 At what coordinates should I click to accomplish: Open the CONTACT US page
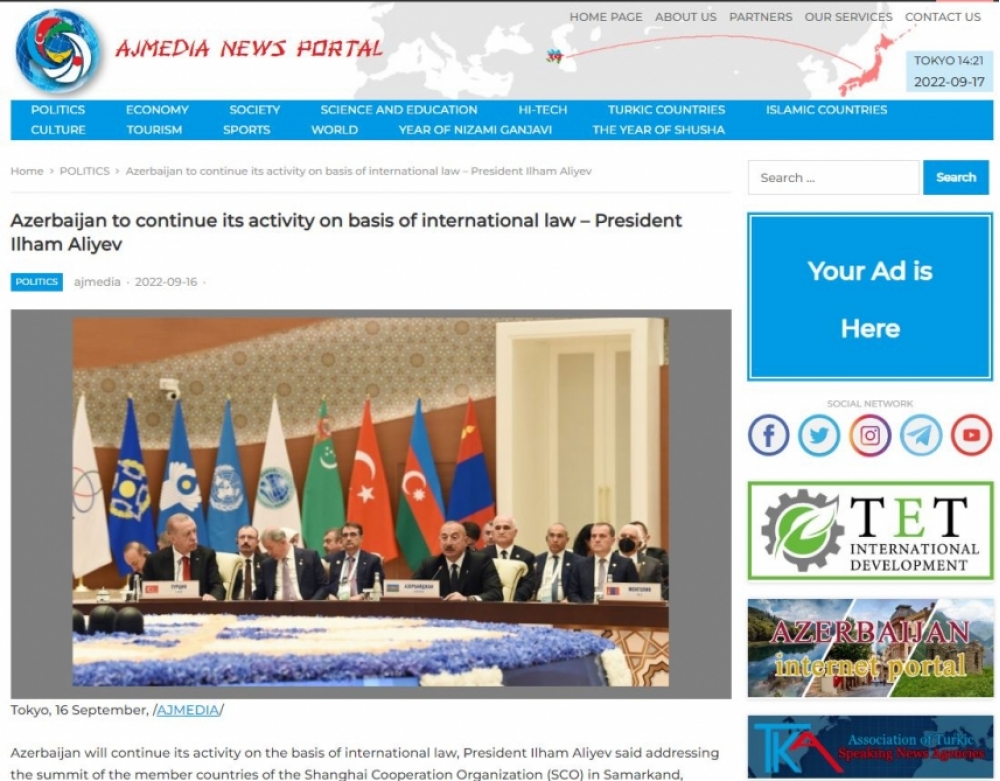point(942,17)
